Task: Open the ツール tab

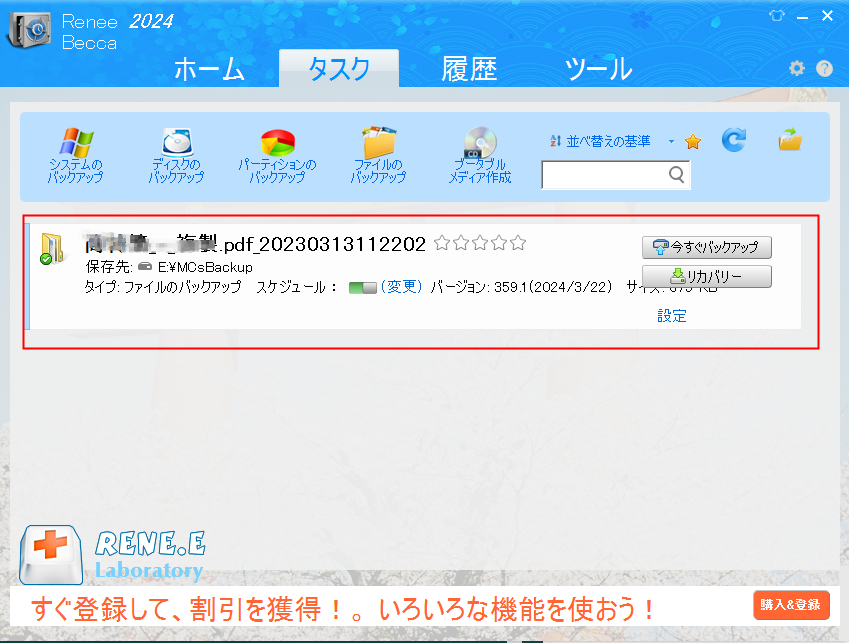Action: coord(598,69)
